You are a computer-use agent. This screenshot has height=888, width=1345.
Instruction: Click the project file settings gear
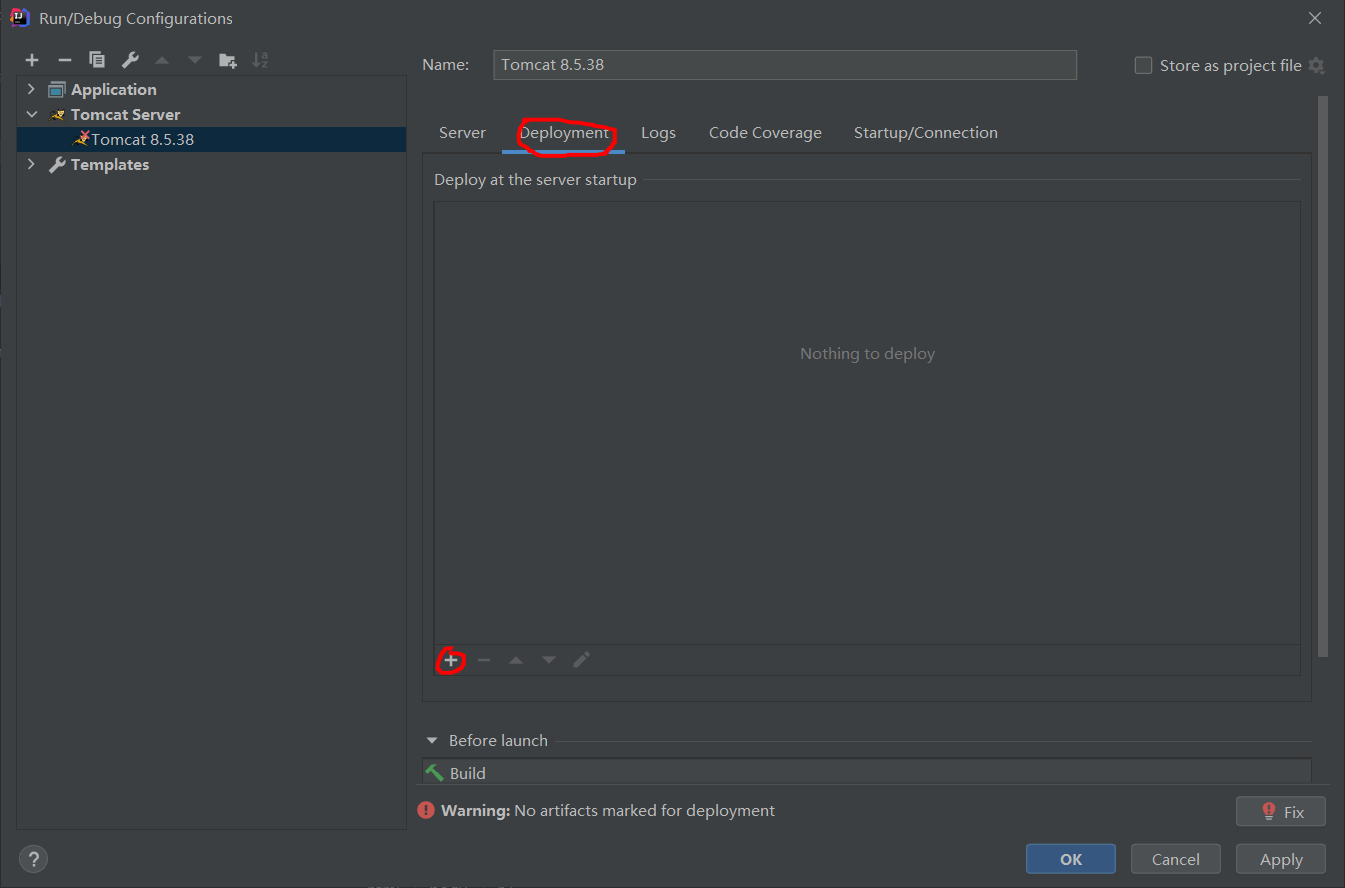tap(1317, 65)
